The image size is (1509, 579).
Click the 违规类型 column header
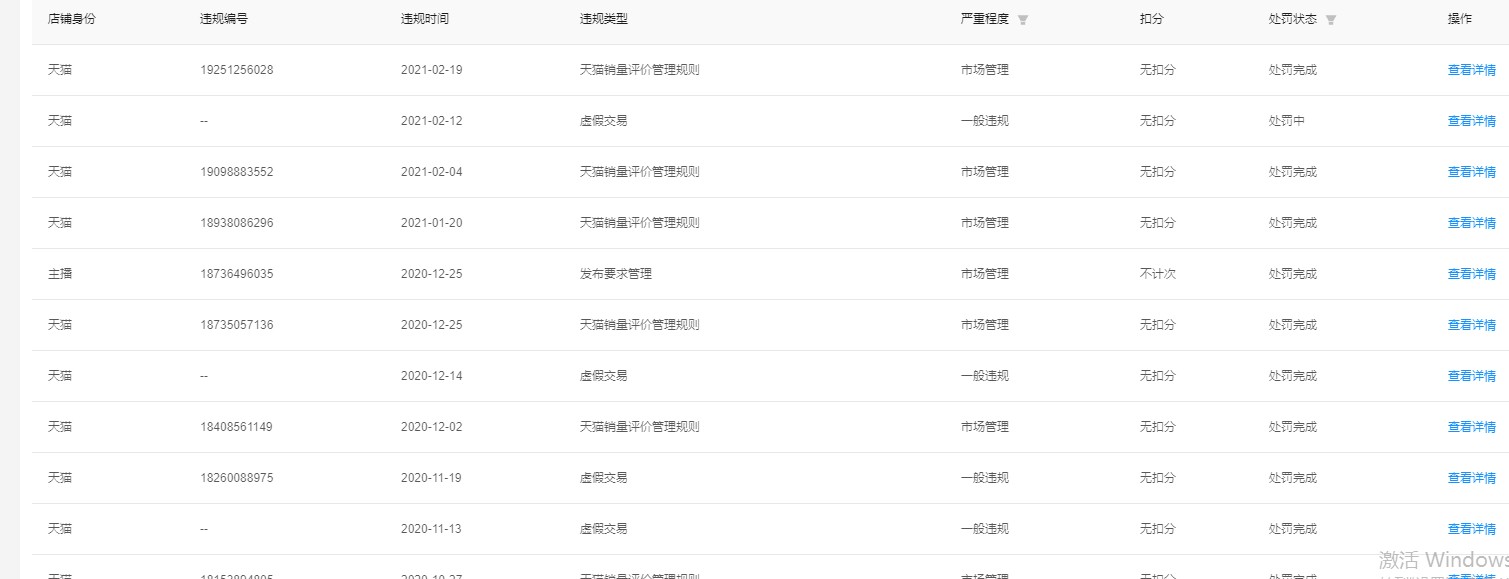604,19
